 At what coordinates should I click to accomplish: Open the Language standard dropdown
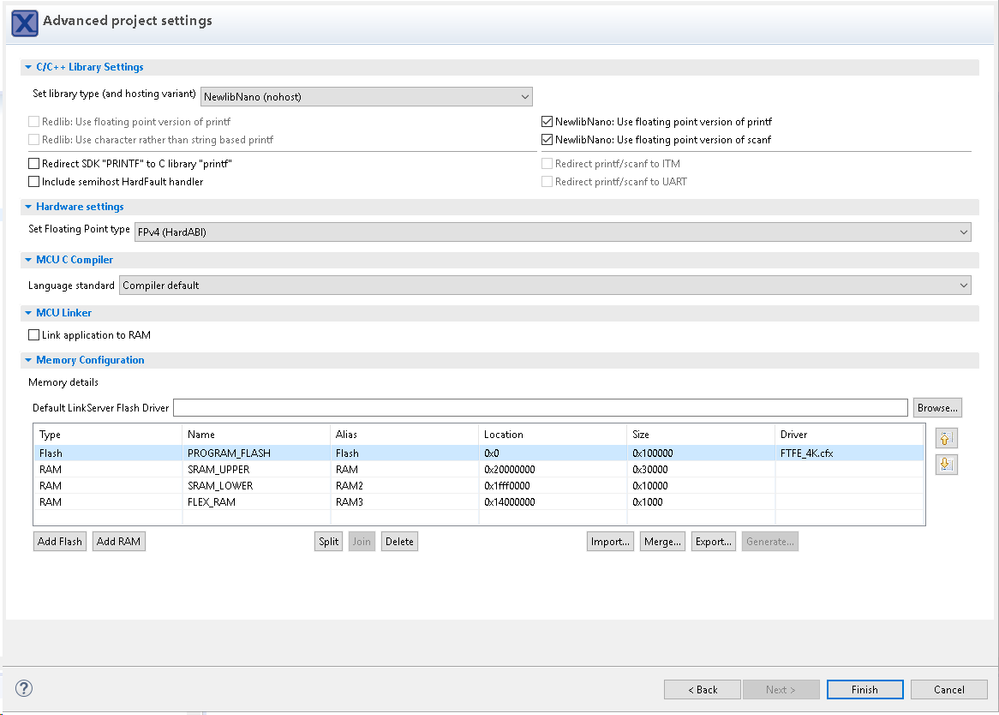pyautogui.click(x=545, y=285)
